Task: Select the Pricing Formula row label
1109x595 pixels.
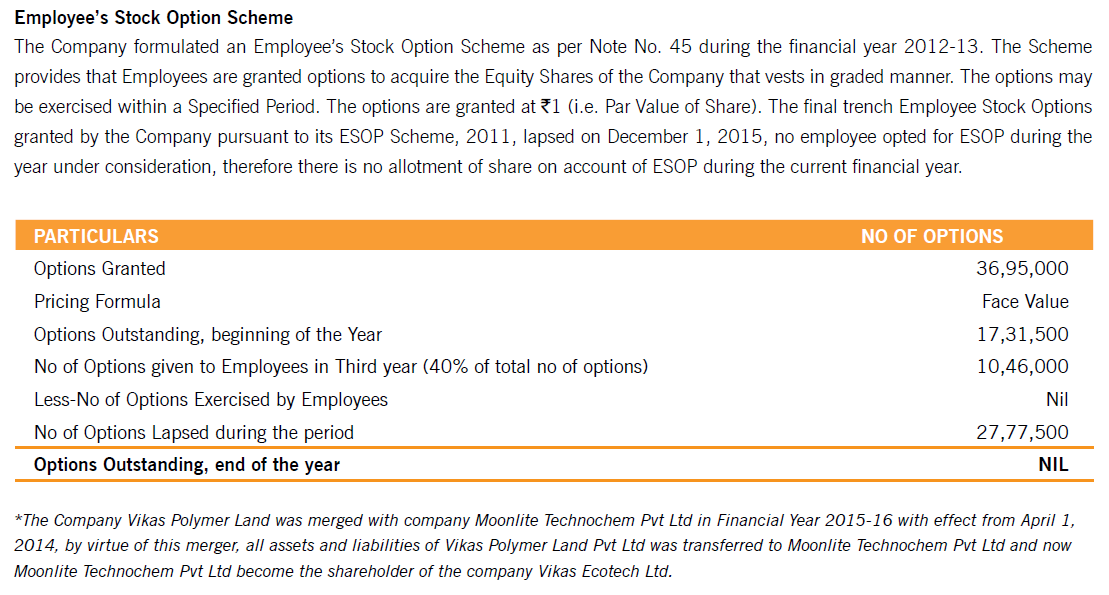Action: pyautogui.click(x=97, y=301)
